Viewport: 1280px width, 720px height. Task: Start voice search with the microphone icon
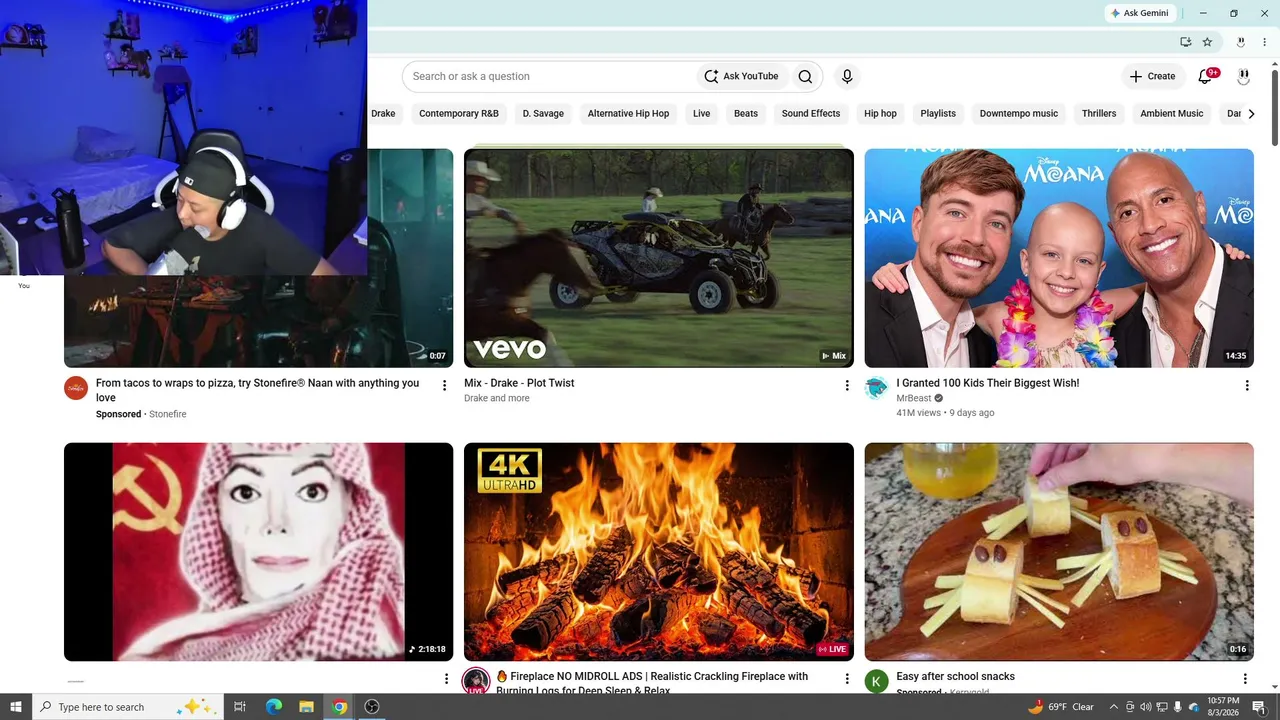[x=847, y=76]
